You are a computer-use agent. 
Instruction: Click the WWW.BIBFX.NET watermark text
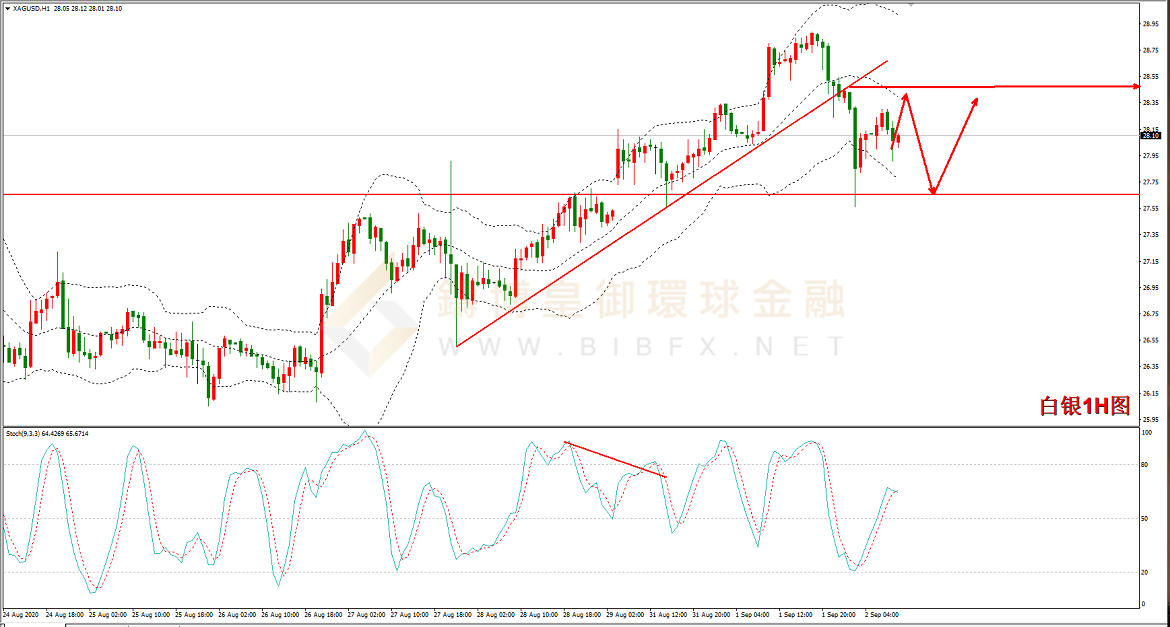point(640,347)
